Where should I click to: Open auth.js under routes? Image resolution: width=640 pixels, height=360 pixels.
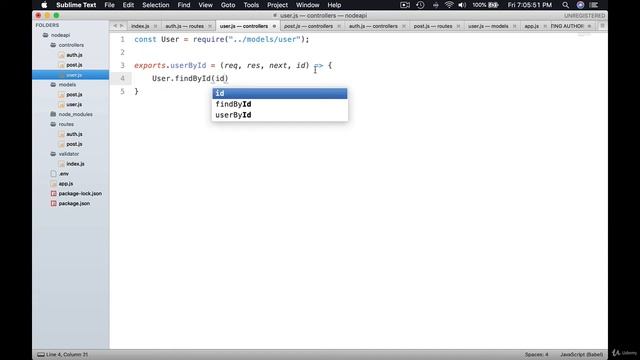(74, 134)
